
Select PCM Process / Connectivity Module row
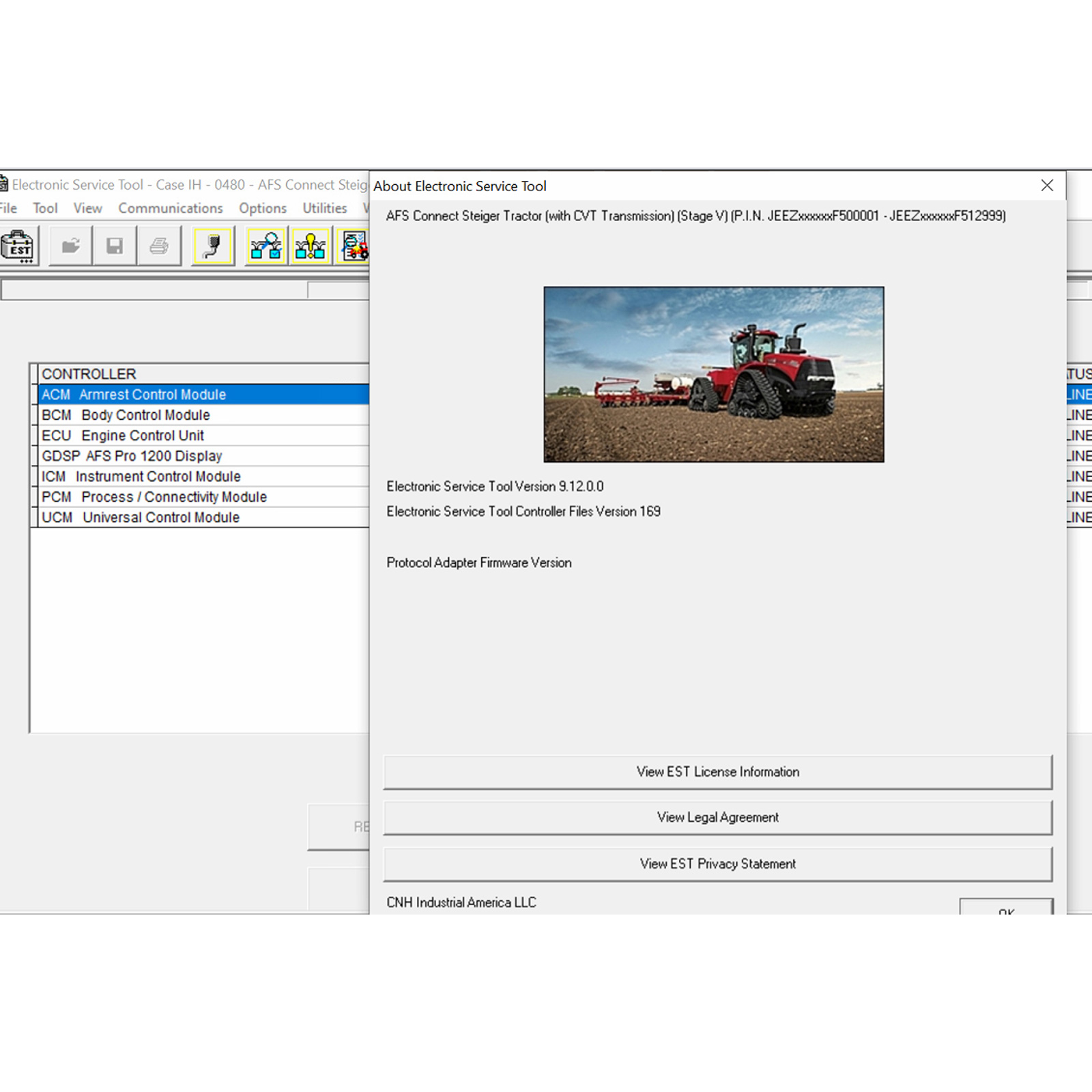click(204, 497)
